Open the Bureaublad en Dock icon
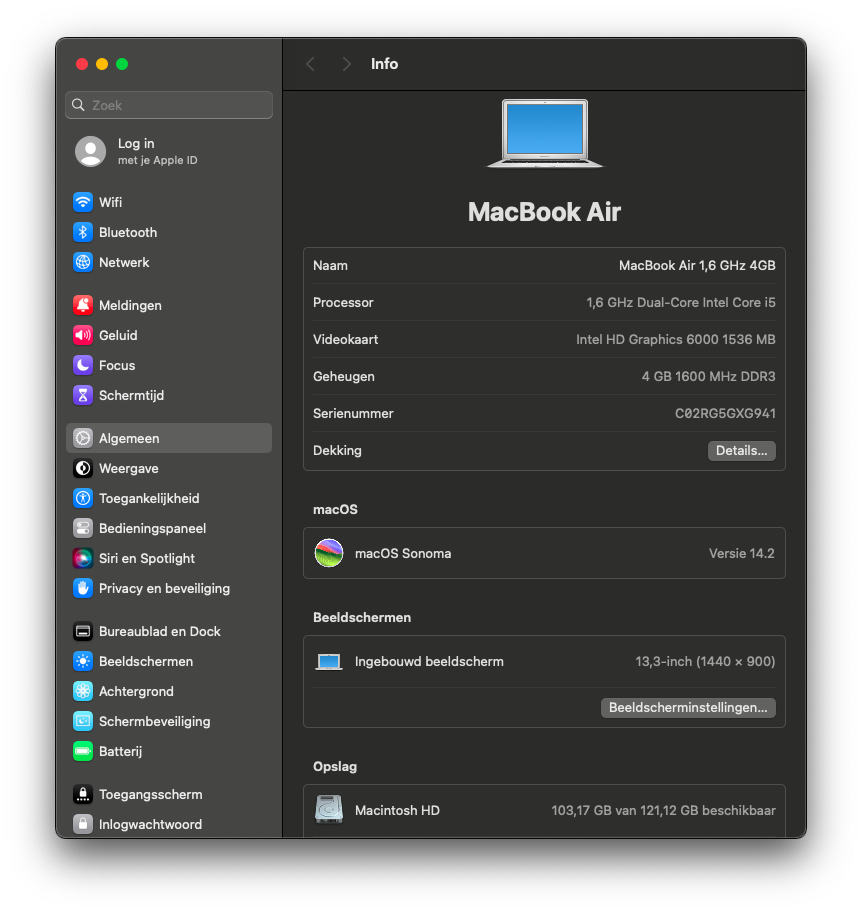Screen dimensions: 862x912 click(83, 631)
